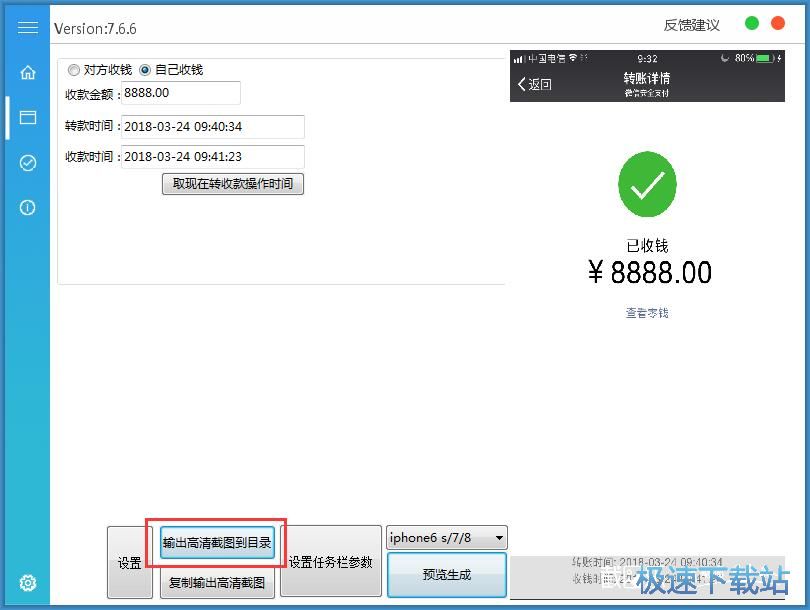
Task: Open the iphone6 s/7/8 device dropdown
Action: 447,538
